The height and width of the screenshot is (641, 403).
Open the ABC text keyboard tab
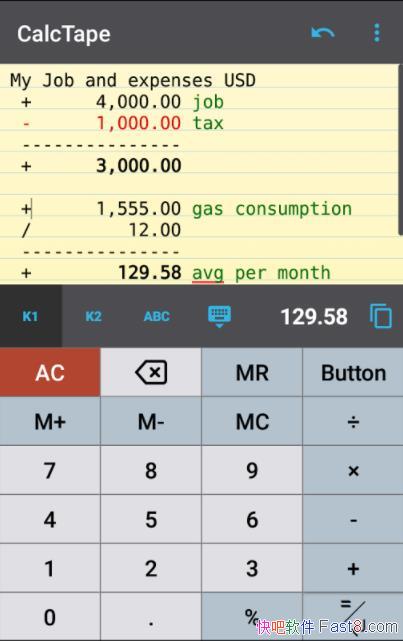(157, 316)
